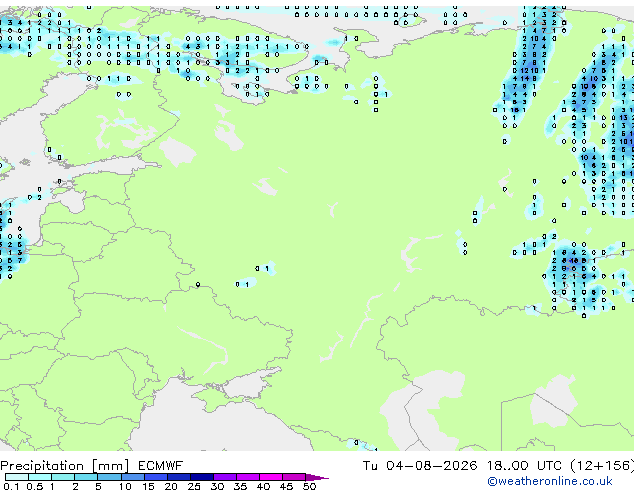Click the '18..00 UTC' time text
634x490 pixels.
click(524, 466)
